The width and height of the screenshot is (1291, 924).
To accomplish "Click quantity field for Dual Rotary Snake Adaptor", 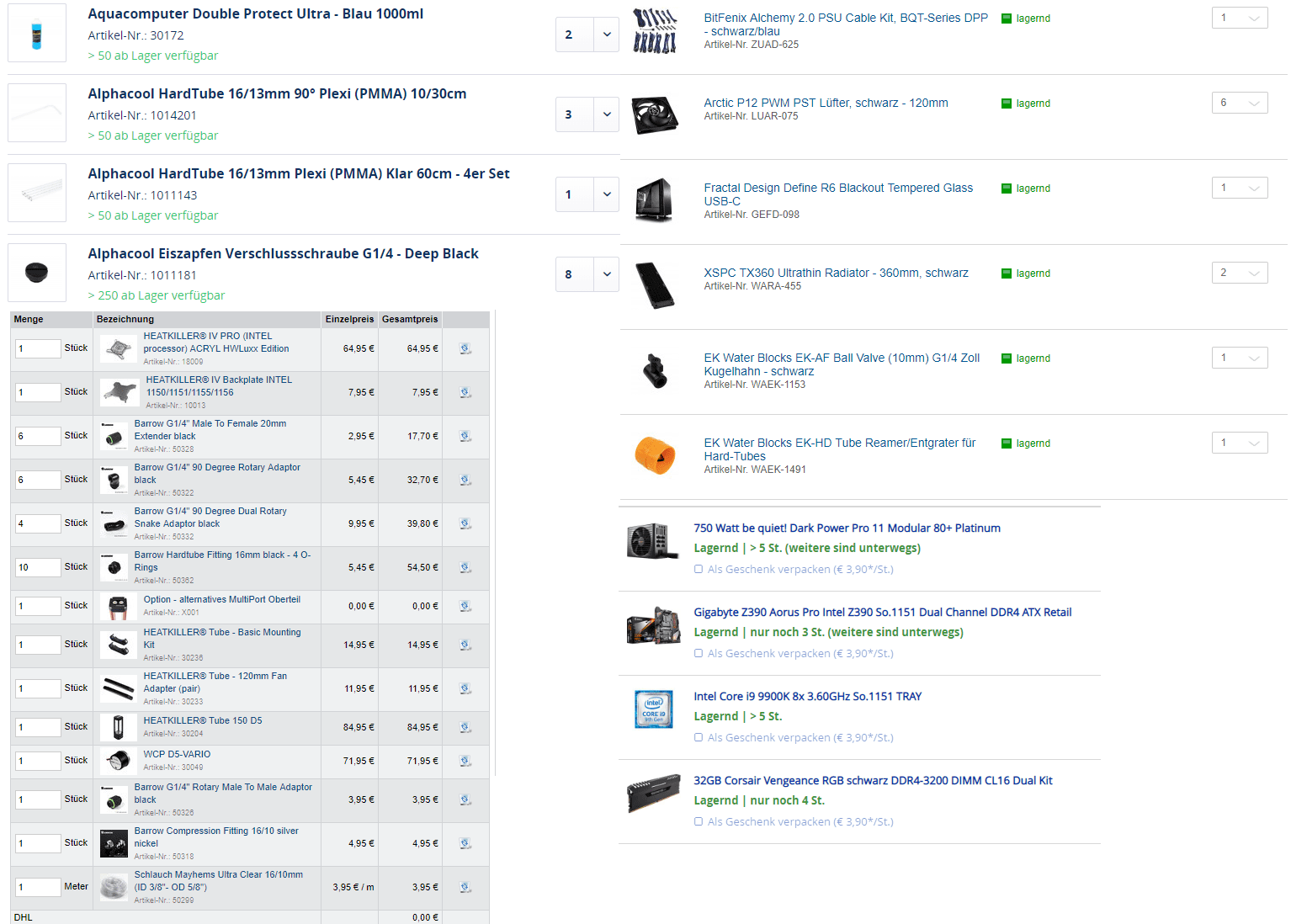I will point(38,523).
